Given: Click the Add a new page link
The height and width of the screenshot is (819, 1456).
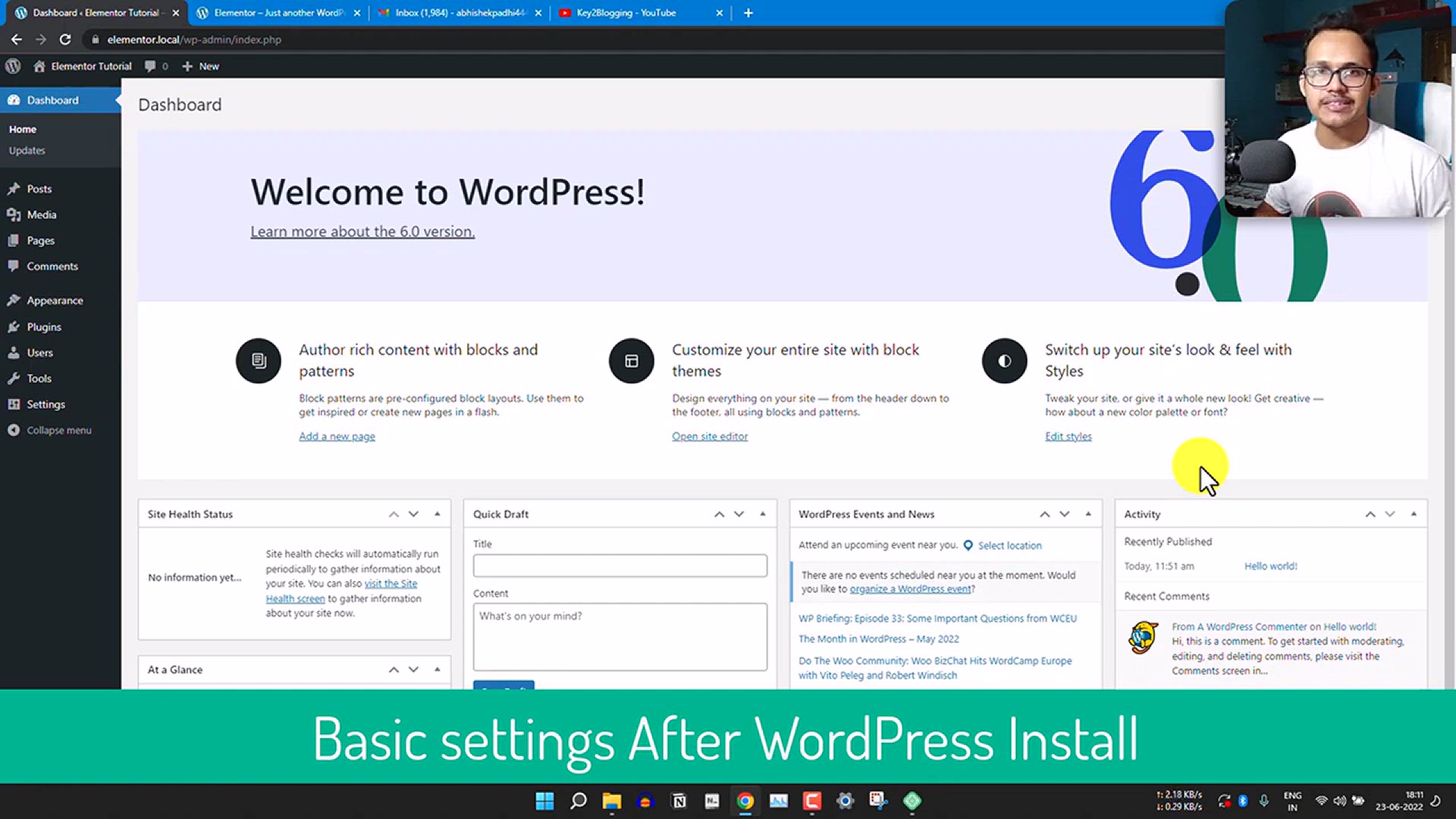Looking at the screenshot, I should [337, 436].
